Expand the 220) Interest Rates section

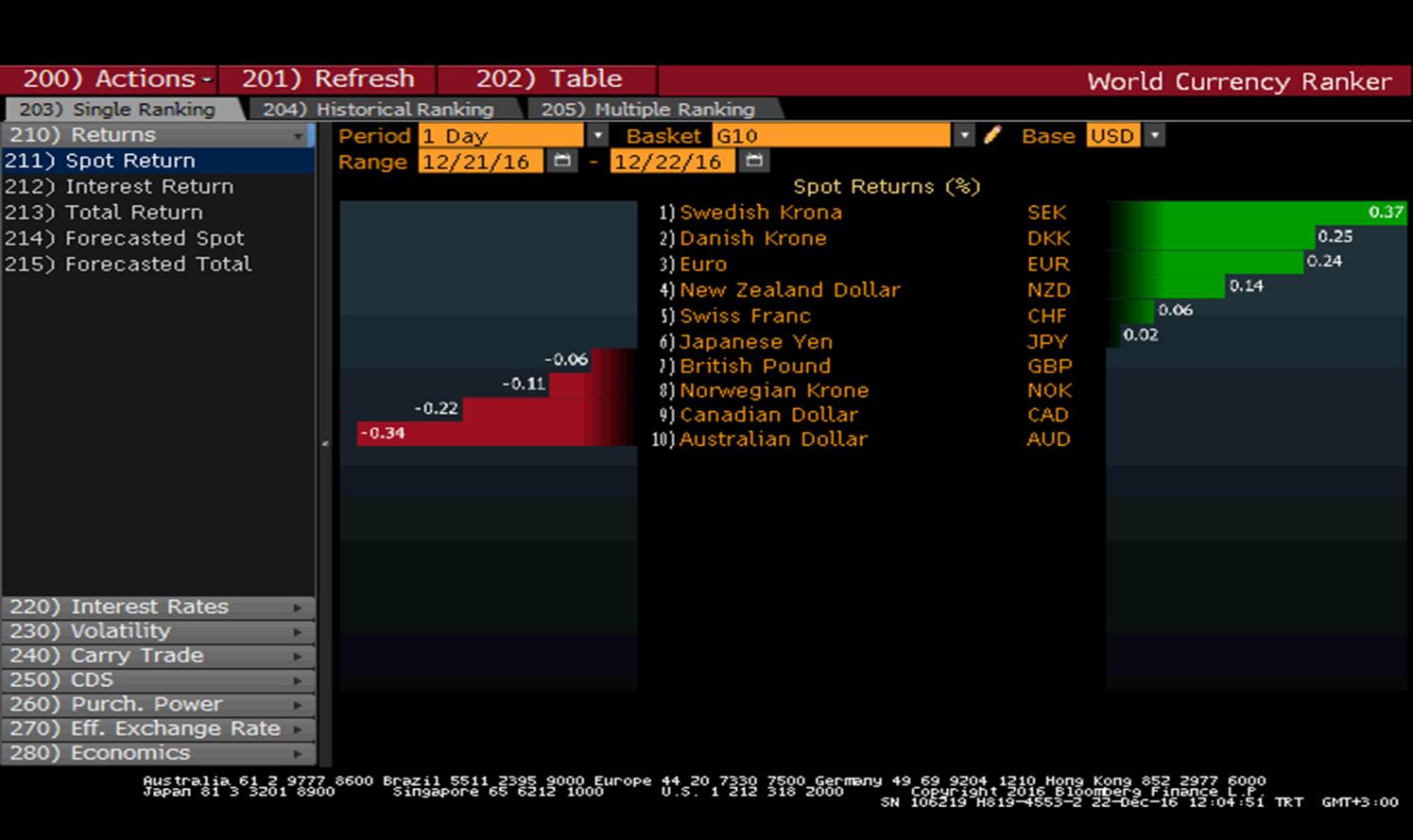point(157,607)
